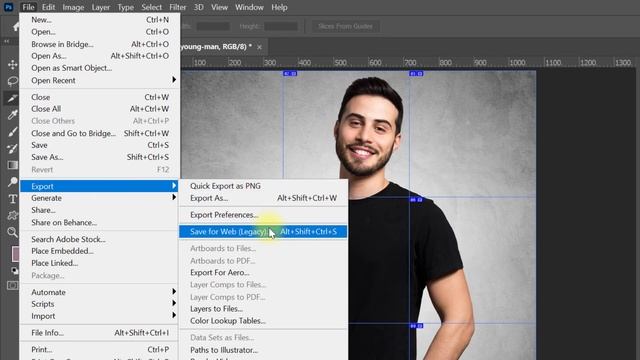Choose Close and Go to Bridge...
This screenshot has width=640, height=360.
pyautogui.click(x=100, y=133)
